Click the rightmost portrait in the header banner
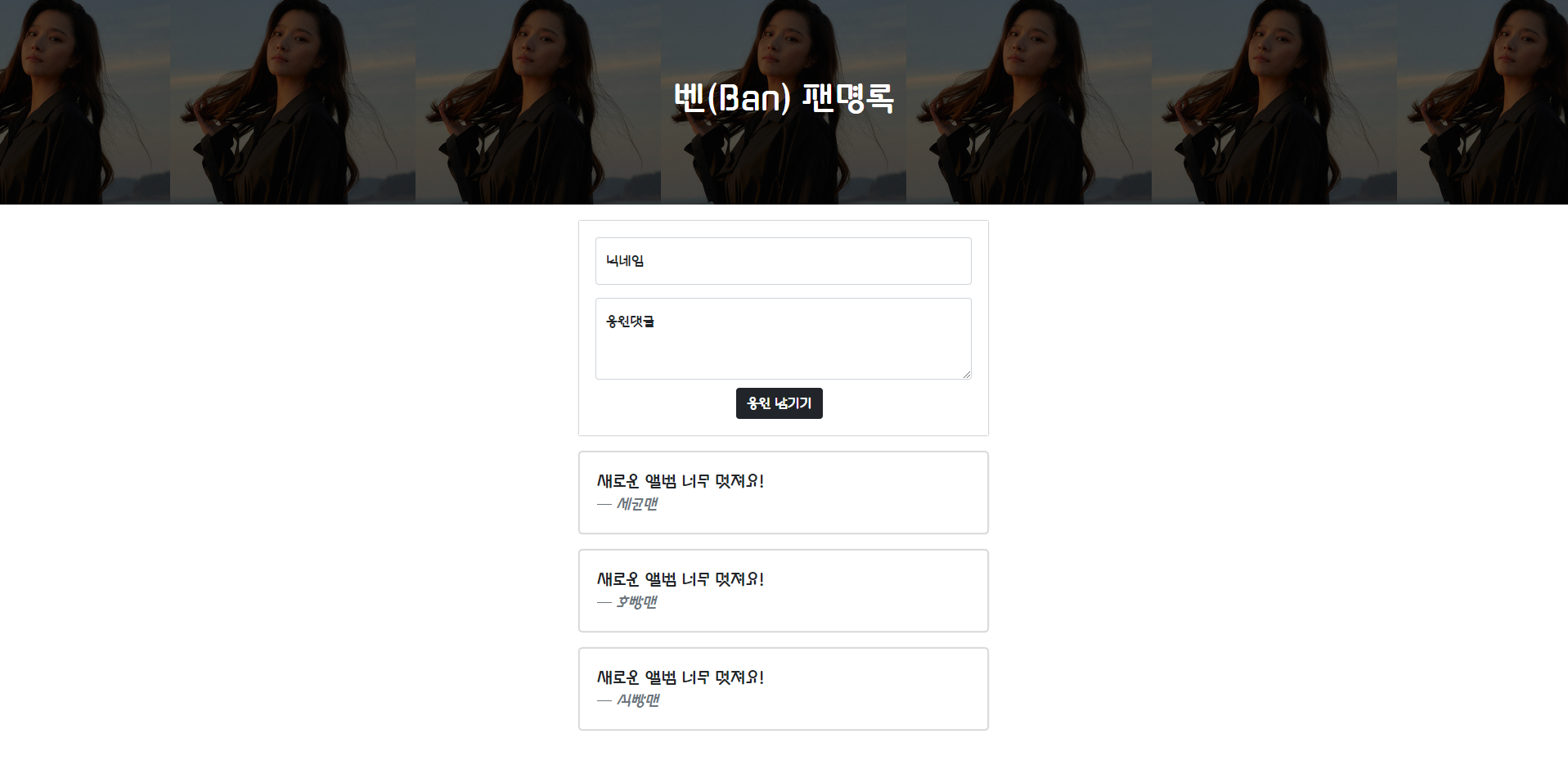Viewport: 1568px width, 765px height. 1482,102
